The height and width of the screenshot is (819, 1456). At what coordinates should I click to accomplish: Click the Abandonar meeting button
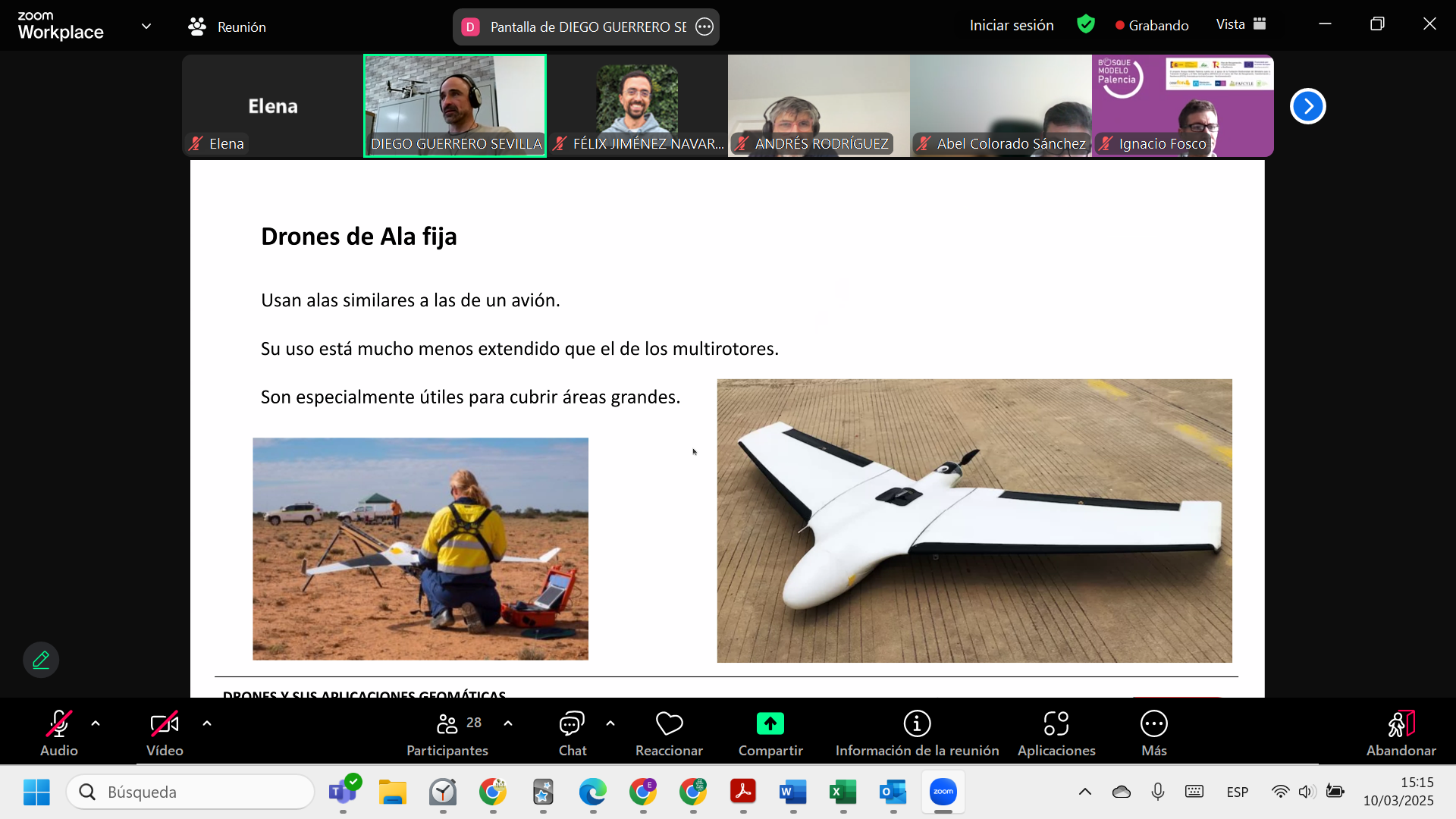[1401, 733]
